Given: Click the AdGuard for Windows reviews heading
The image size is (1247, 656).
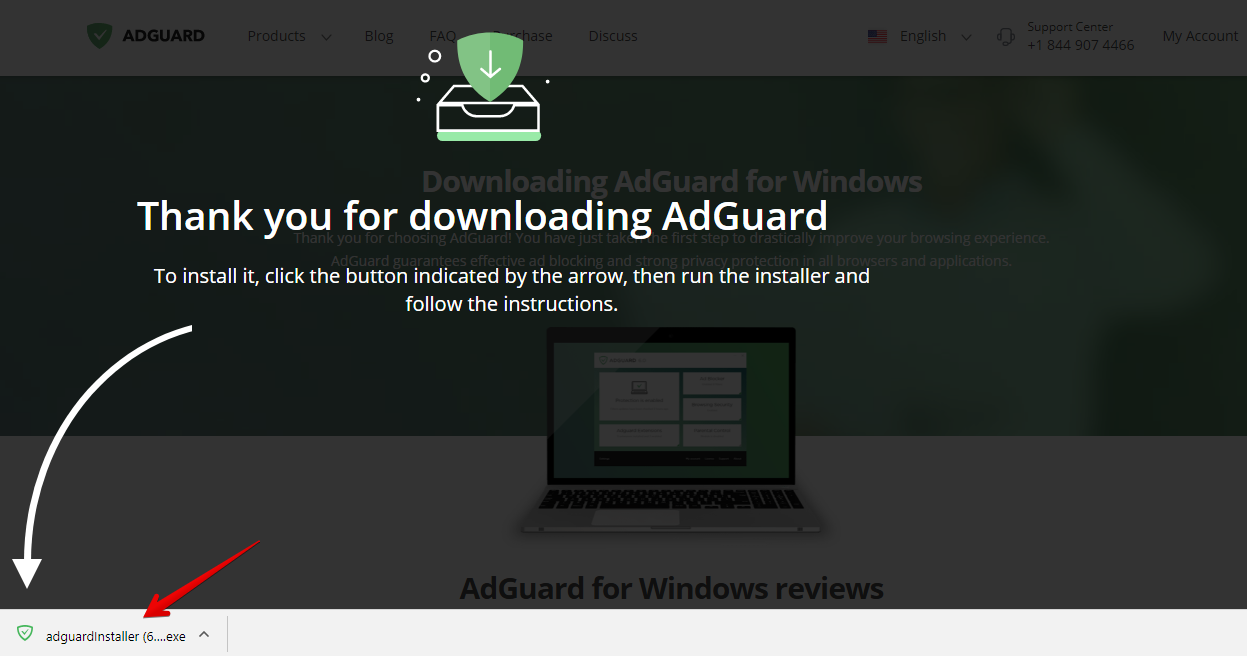Looking at the screenshot, I should [x=671, y=588].
